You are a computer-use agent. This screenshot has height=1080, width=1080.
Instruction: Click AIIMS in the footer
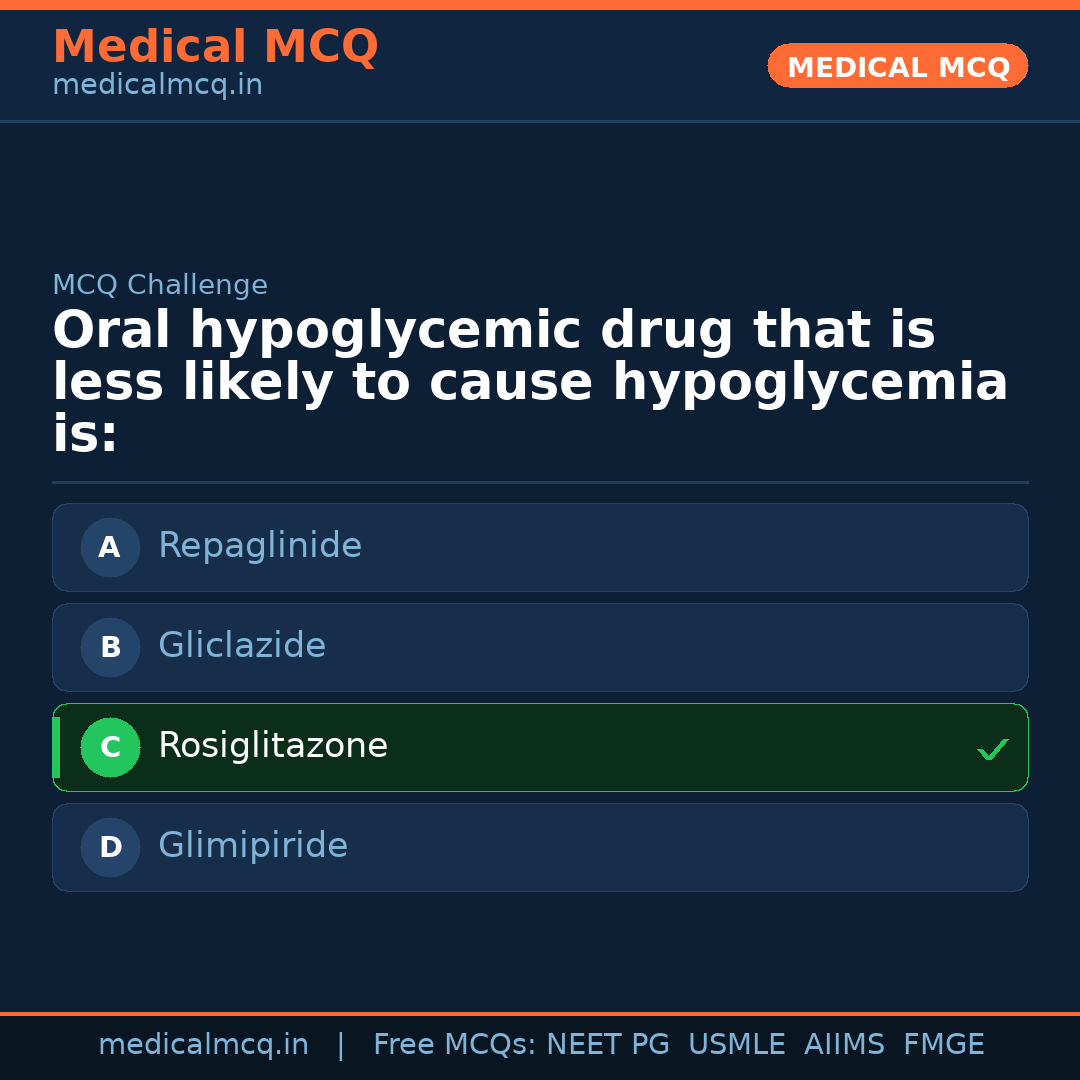(x=844, y=1045)
